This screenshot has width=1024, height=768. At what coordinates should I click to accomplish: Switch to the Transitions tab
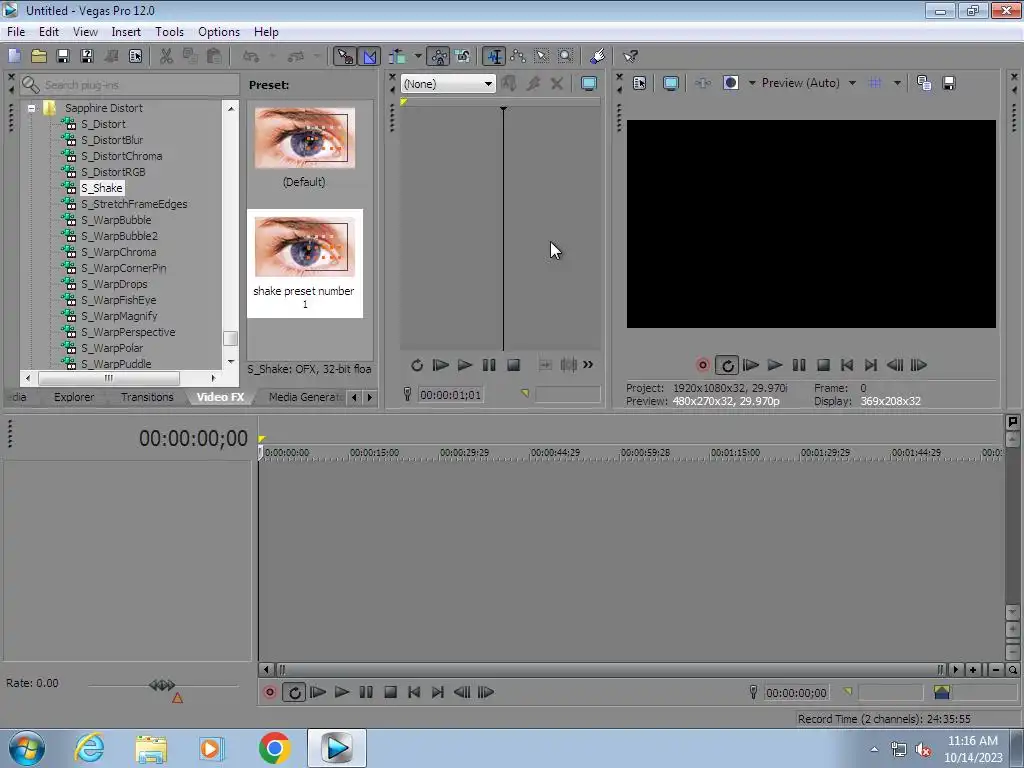coord(147,397)
